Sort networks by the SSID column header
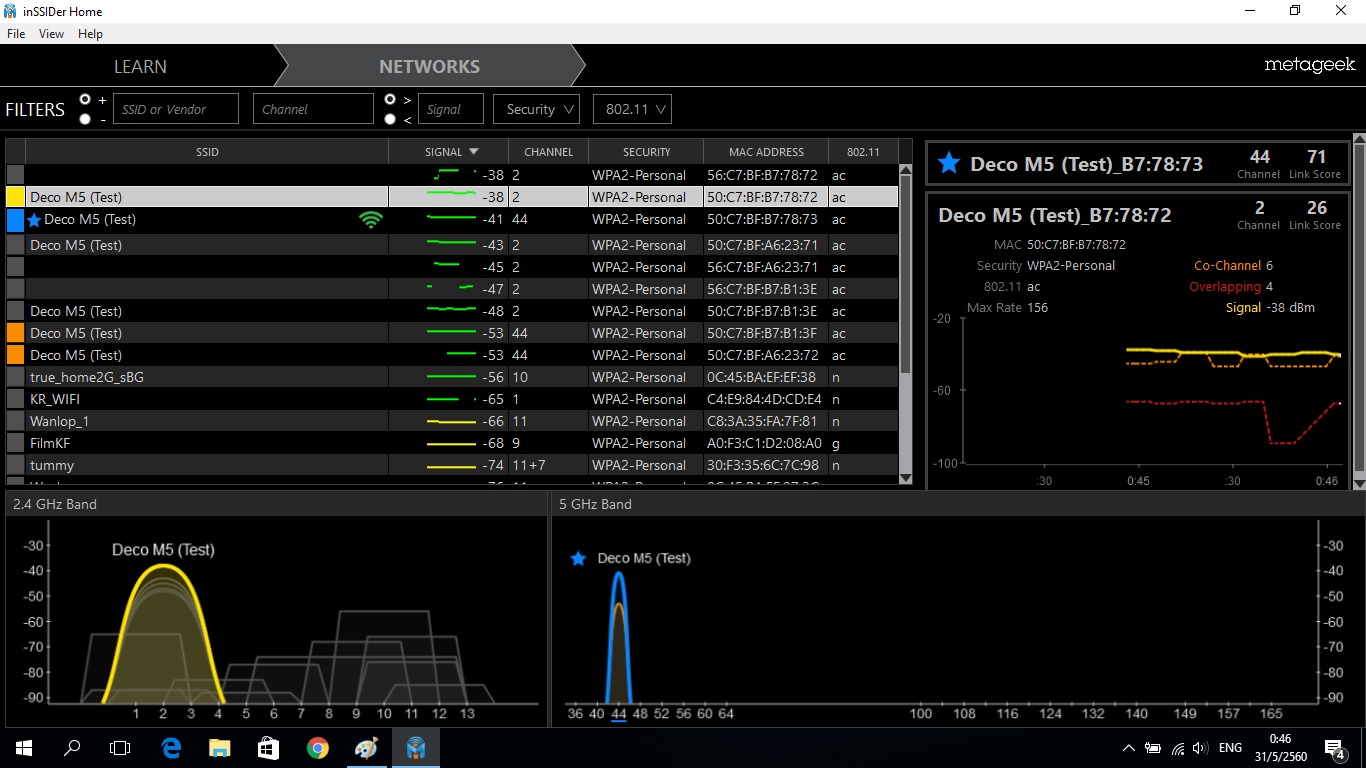Screen dimensions: 1366x768 click(x=207, y=152)
